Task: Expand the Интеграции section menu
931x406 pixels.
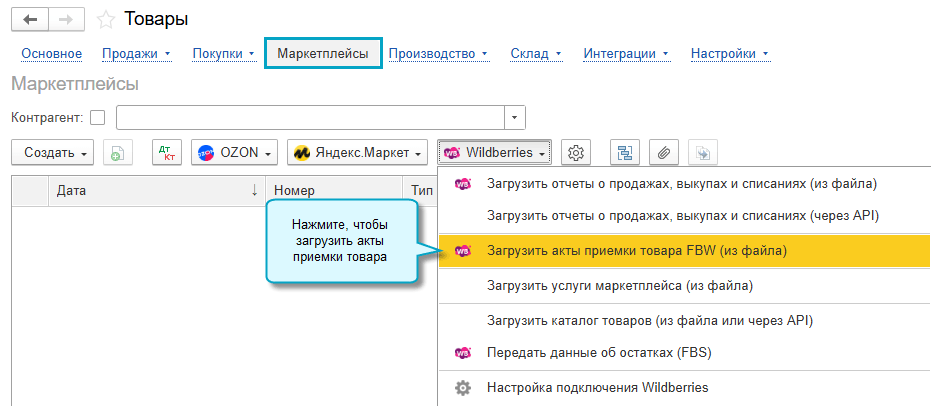Action: click(x=626, y=53)
